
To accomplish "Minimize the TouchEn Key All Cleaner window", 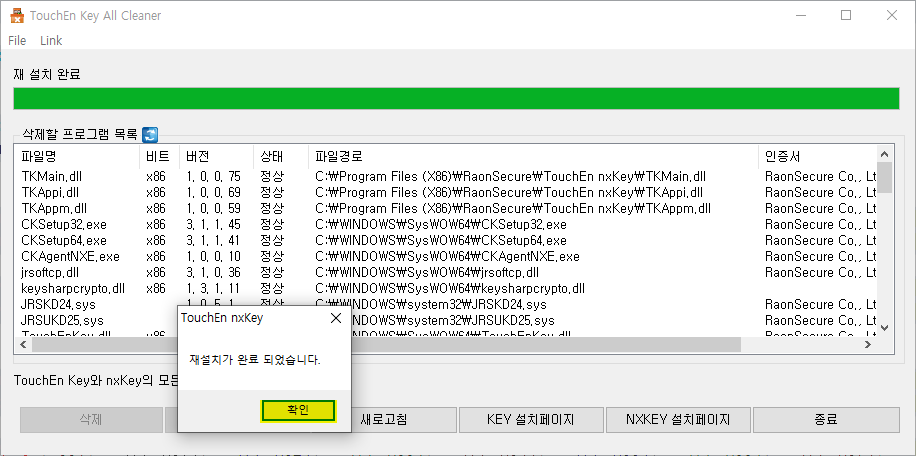I will coord(800,16).
